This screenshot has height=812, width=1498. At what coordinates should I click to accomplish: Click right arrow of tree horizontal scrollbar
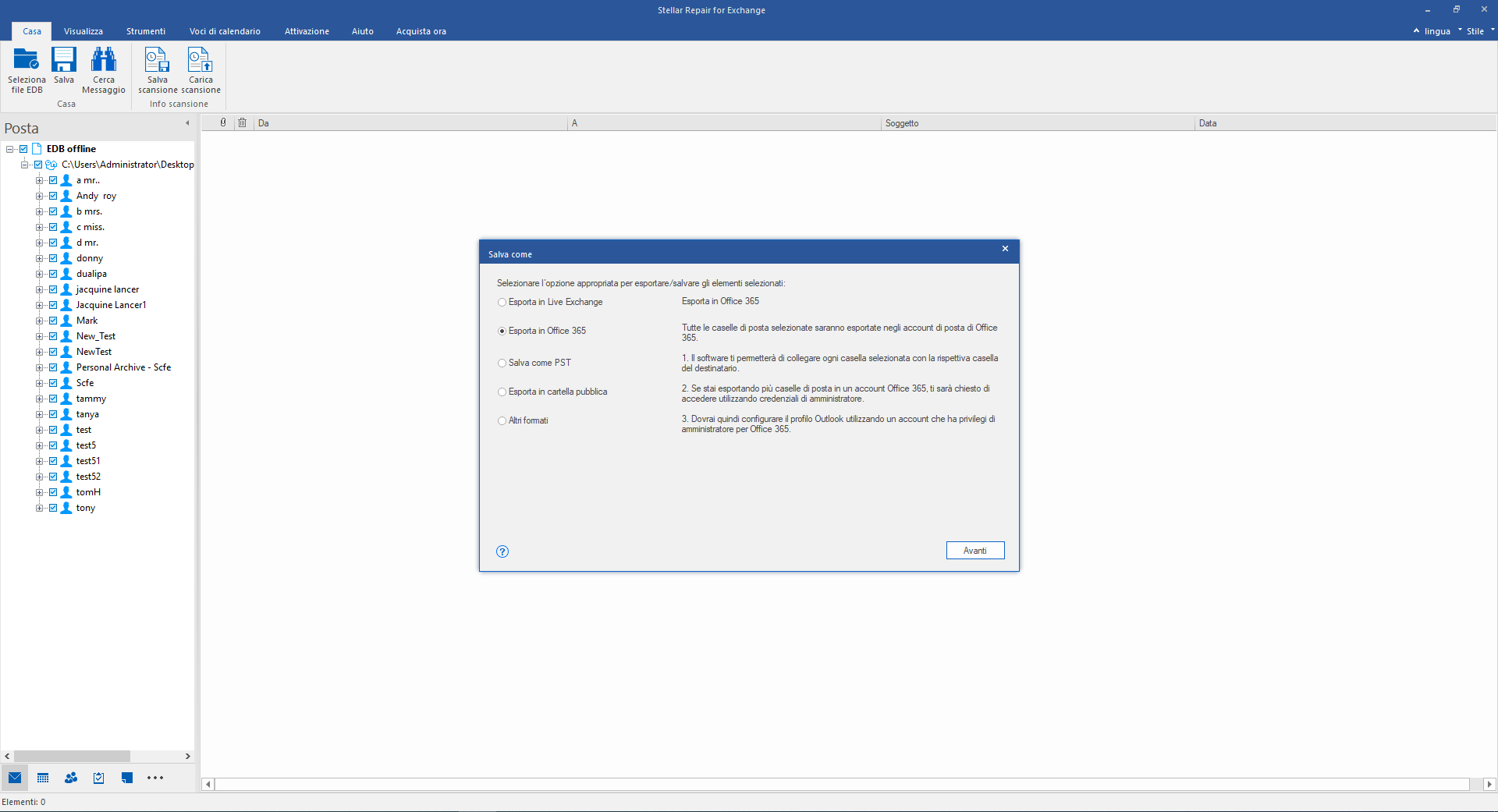[x=187, y=756]
